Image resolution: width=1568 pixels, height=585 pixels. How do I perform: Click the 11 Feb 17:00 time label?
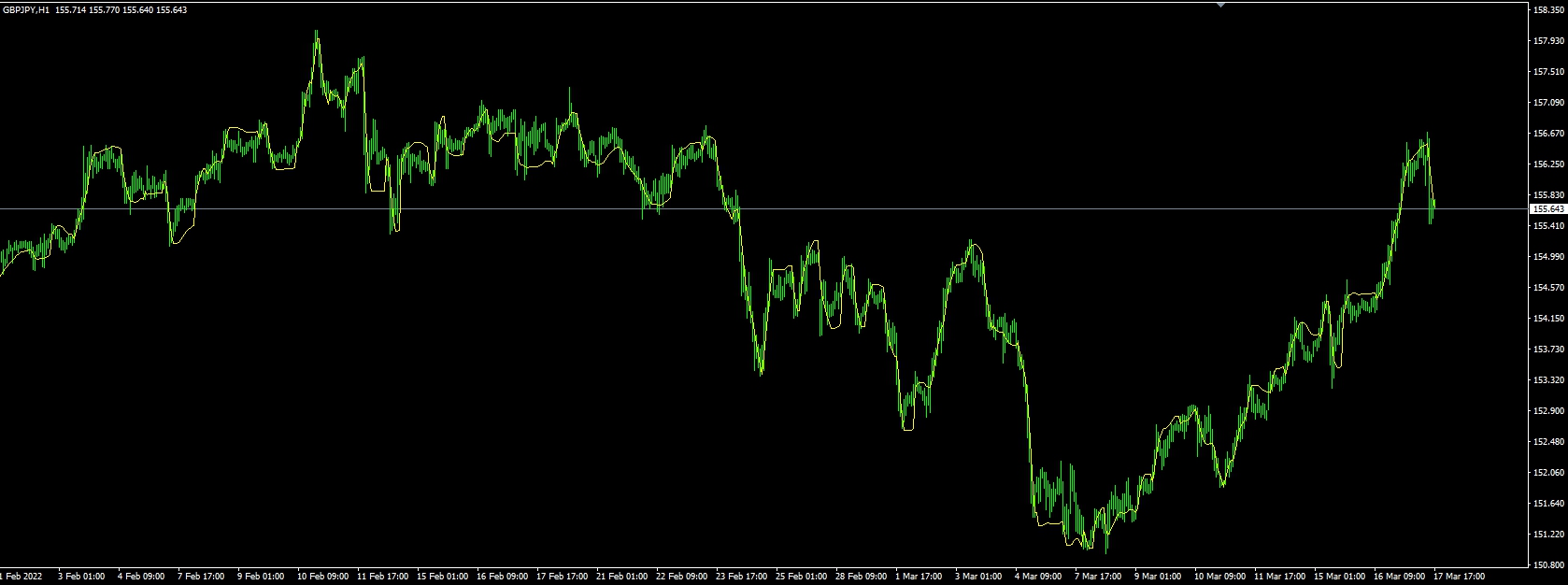383,577
